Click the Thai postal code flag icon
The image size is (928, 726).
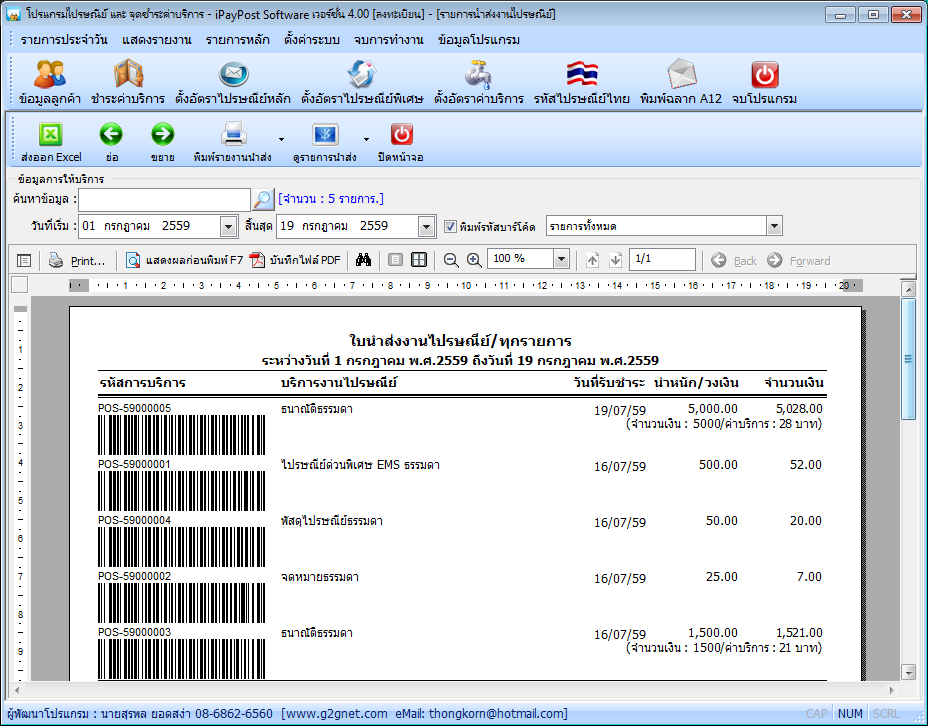[x=581, y=75]
